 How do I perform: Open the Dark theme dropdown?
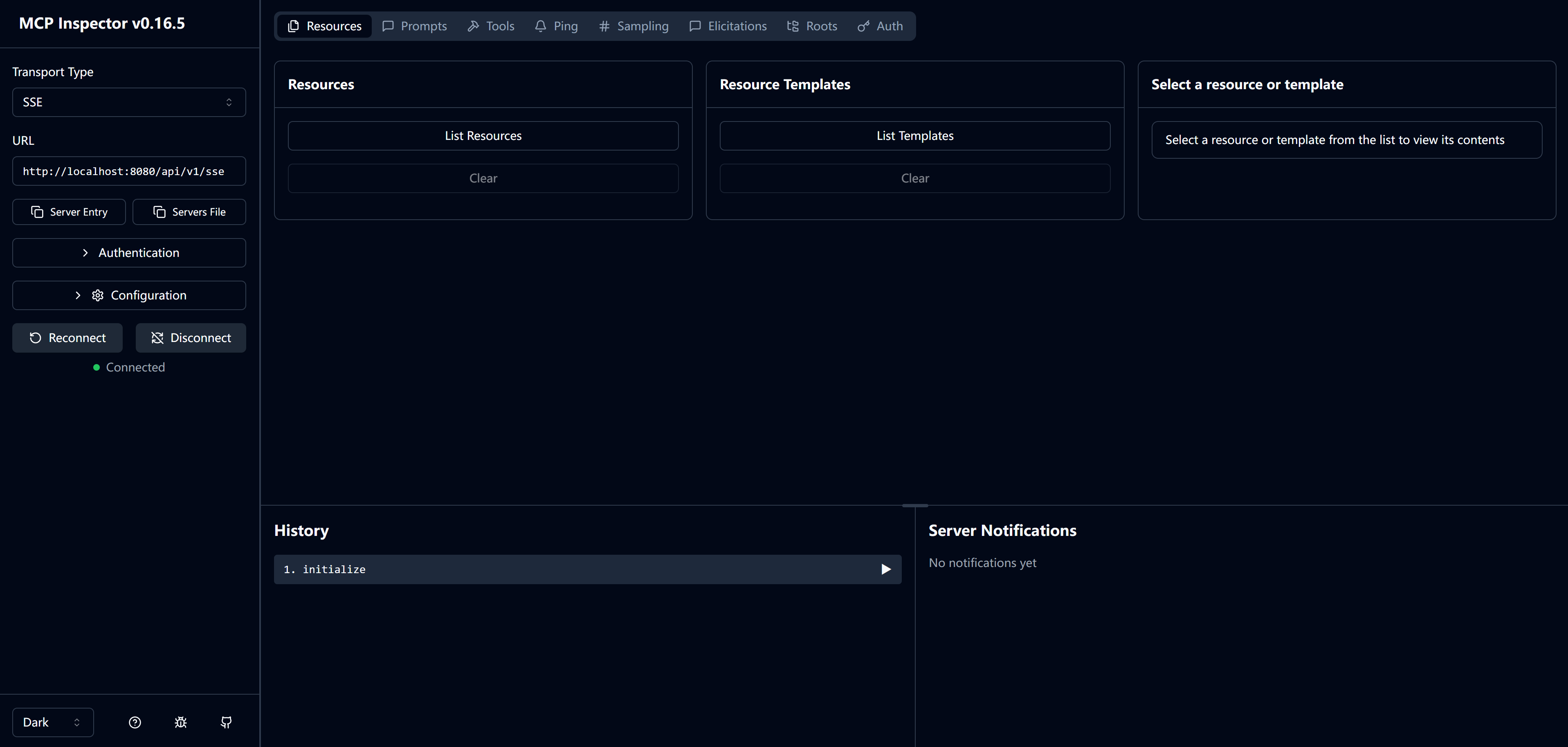click(x=52, y=722)
